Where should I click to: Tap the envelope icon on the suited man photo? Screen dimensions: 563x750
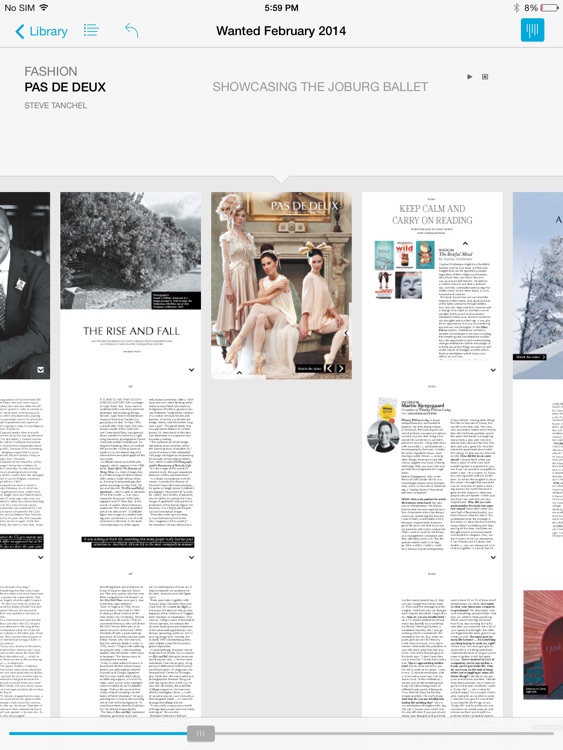click(x=41, y=370)
